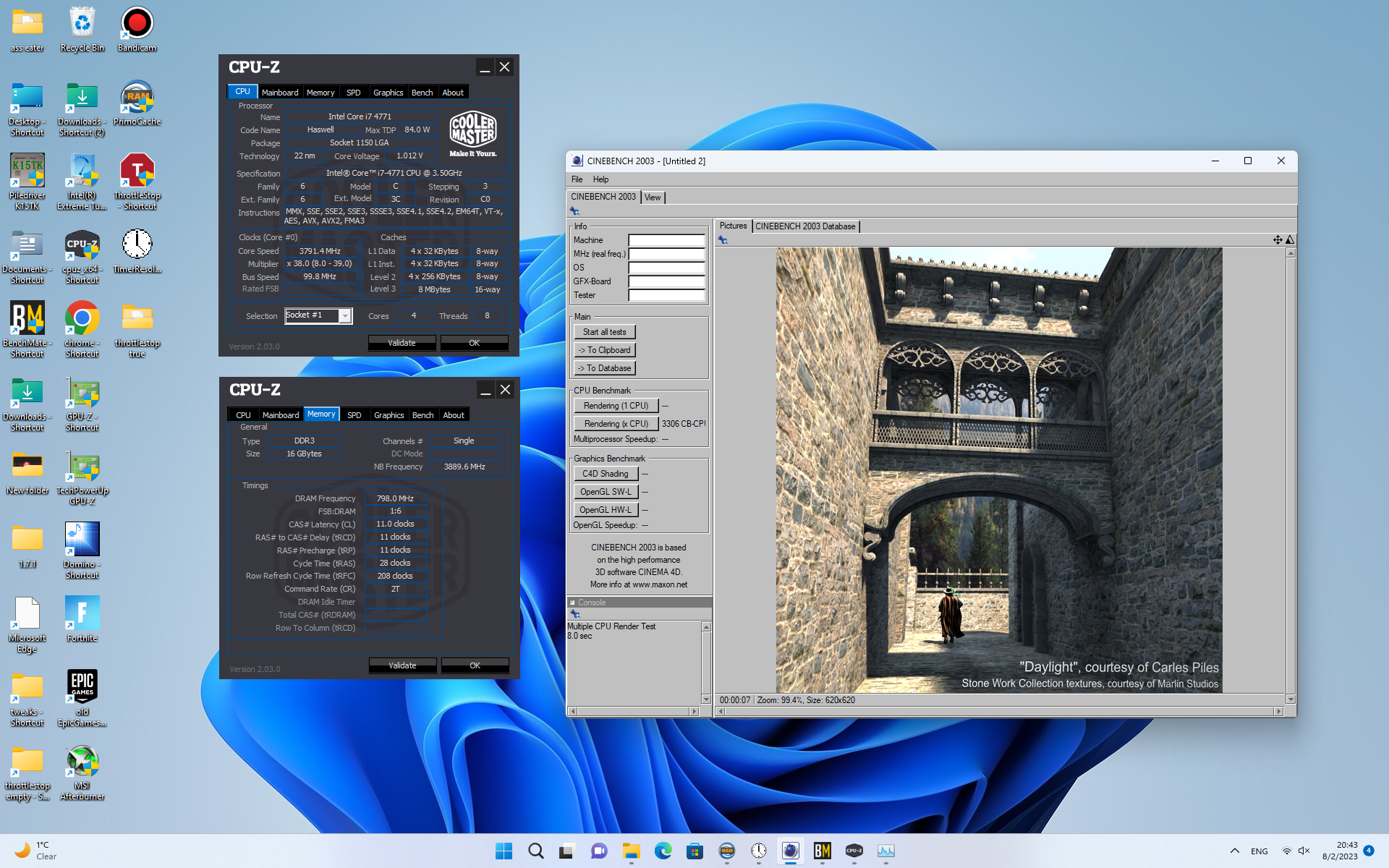Open the File menu in CINEBENCH
Image resolution: width=1389 pixels, height=868 pixels.
pyautogui.click(x=577, y=179)
